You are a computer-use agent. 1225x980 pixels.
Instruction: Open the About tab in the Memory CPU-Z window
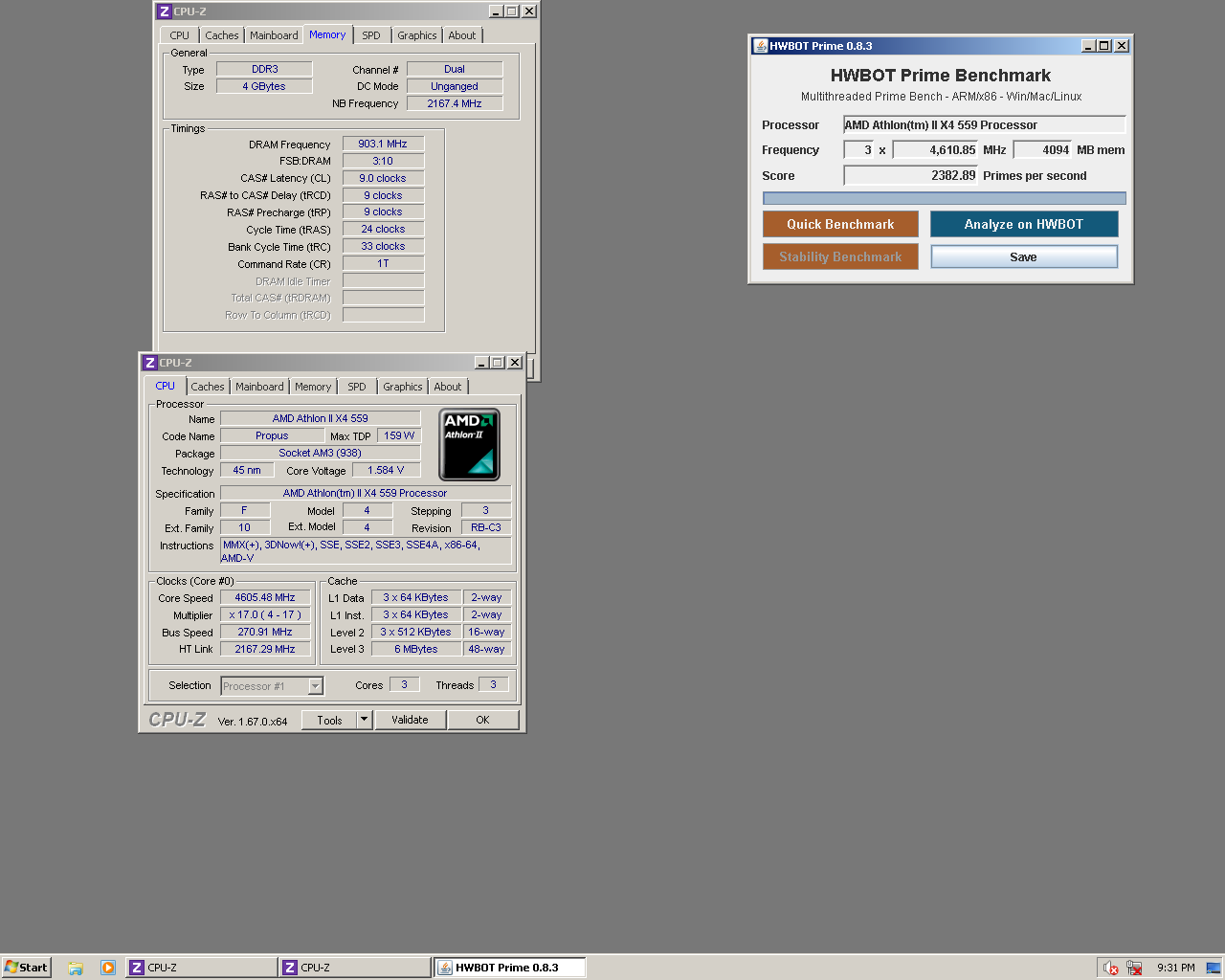click(x=462, y=35)
